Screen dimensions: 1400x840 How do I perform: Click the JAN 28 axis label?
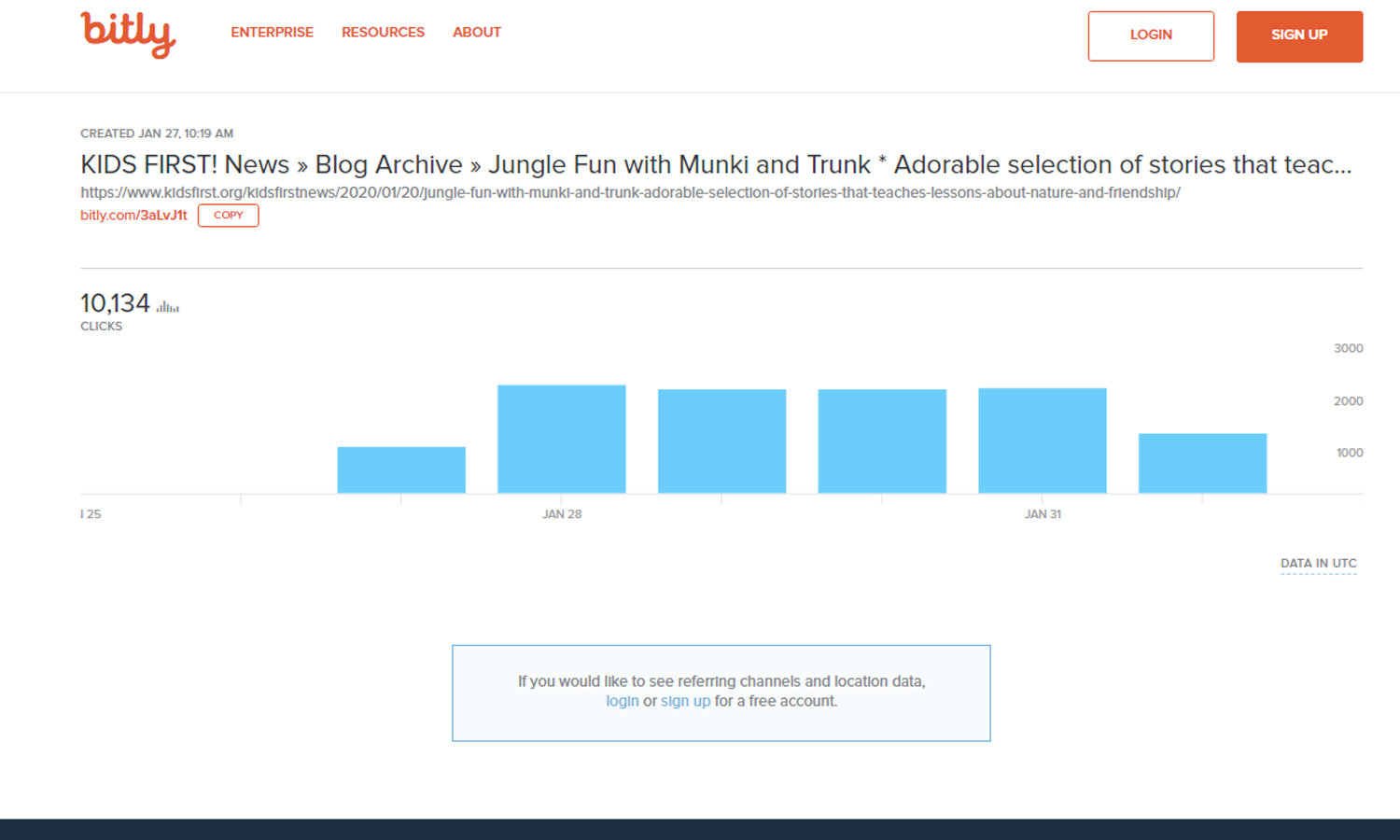[x=562, y=514]
